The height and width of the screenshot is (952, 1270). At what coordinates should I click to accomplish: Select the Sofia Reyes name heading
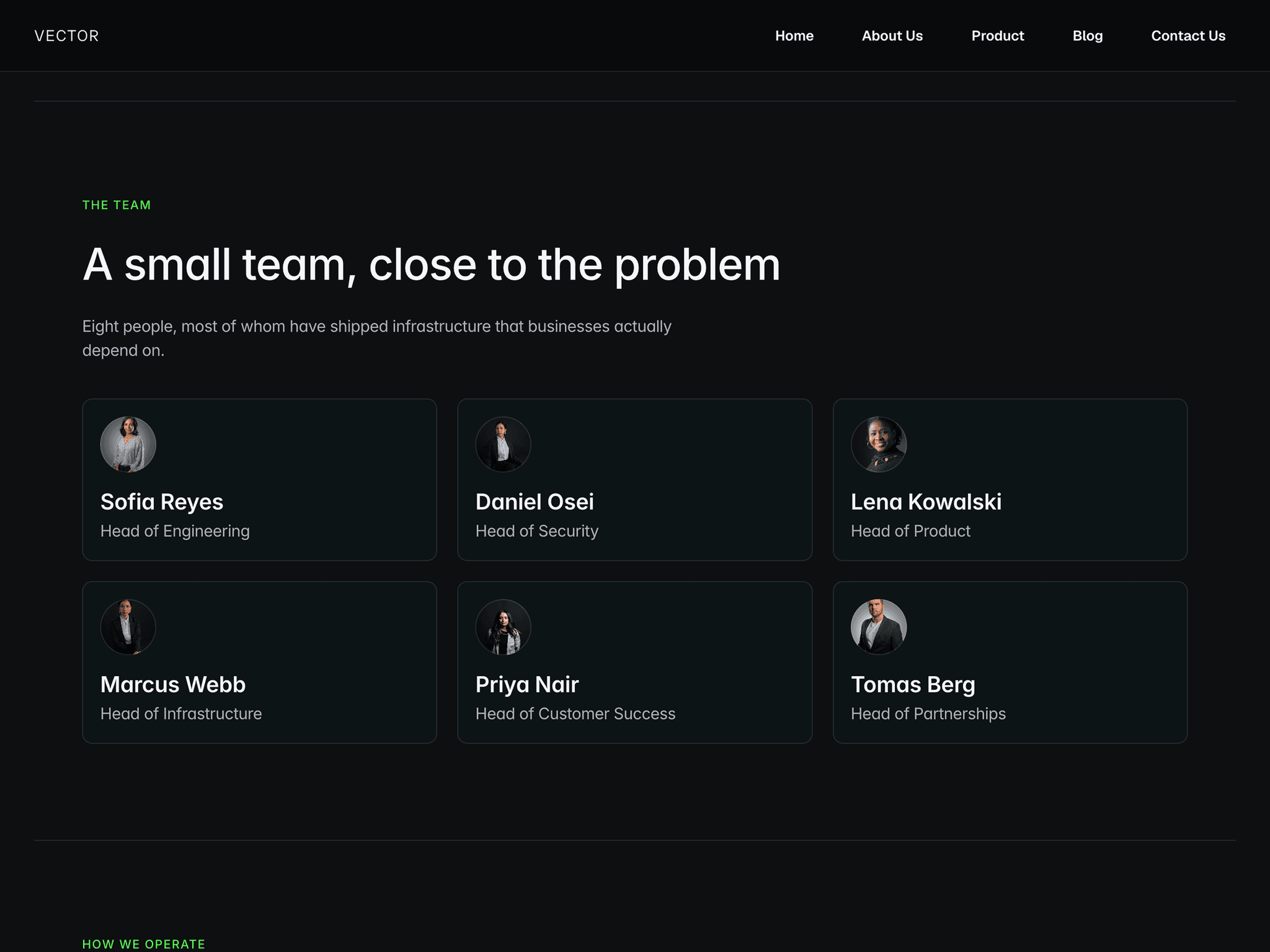[x=162, y=502]
